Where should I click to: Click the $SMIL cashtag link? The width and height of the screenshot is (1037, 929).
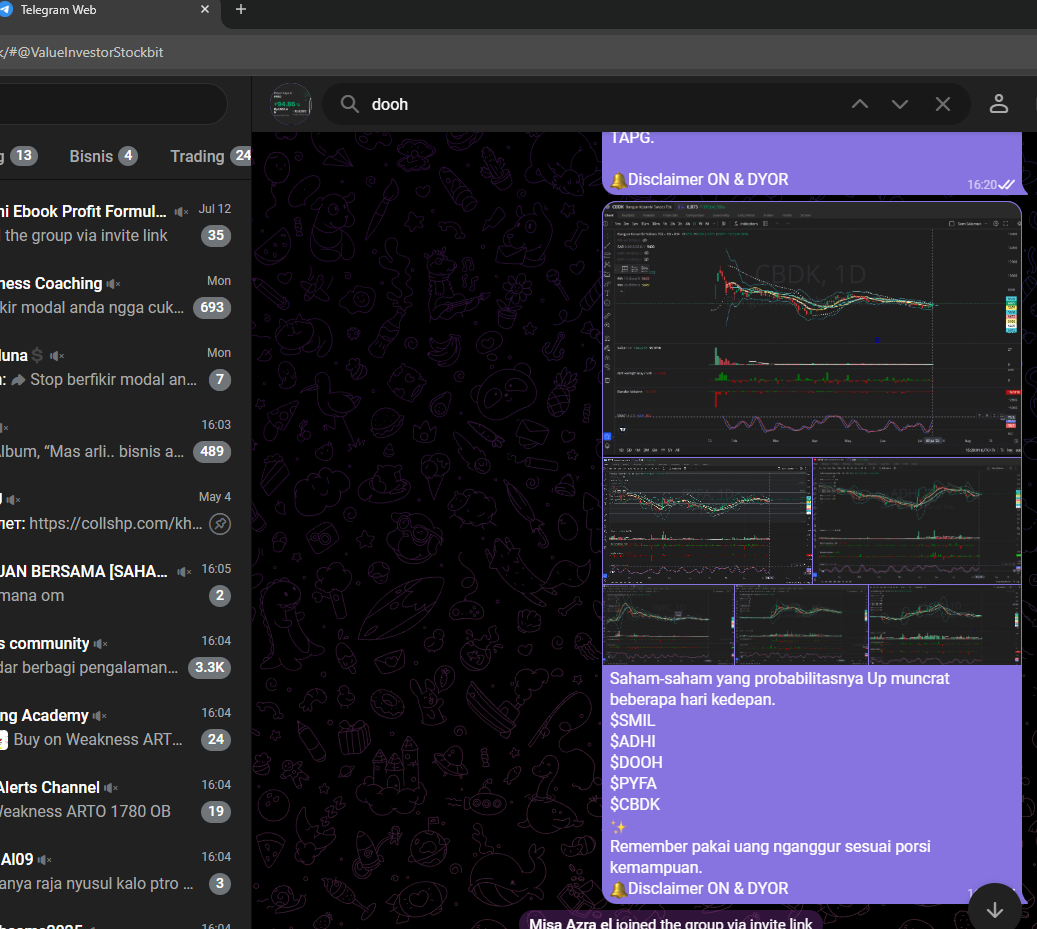[x=633, y=720]
